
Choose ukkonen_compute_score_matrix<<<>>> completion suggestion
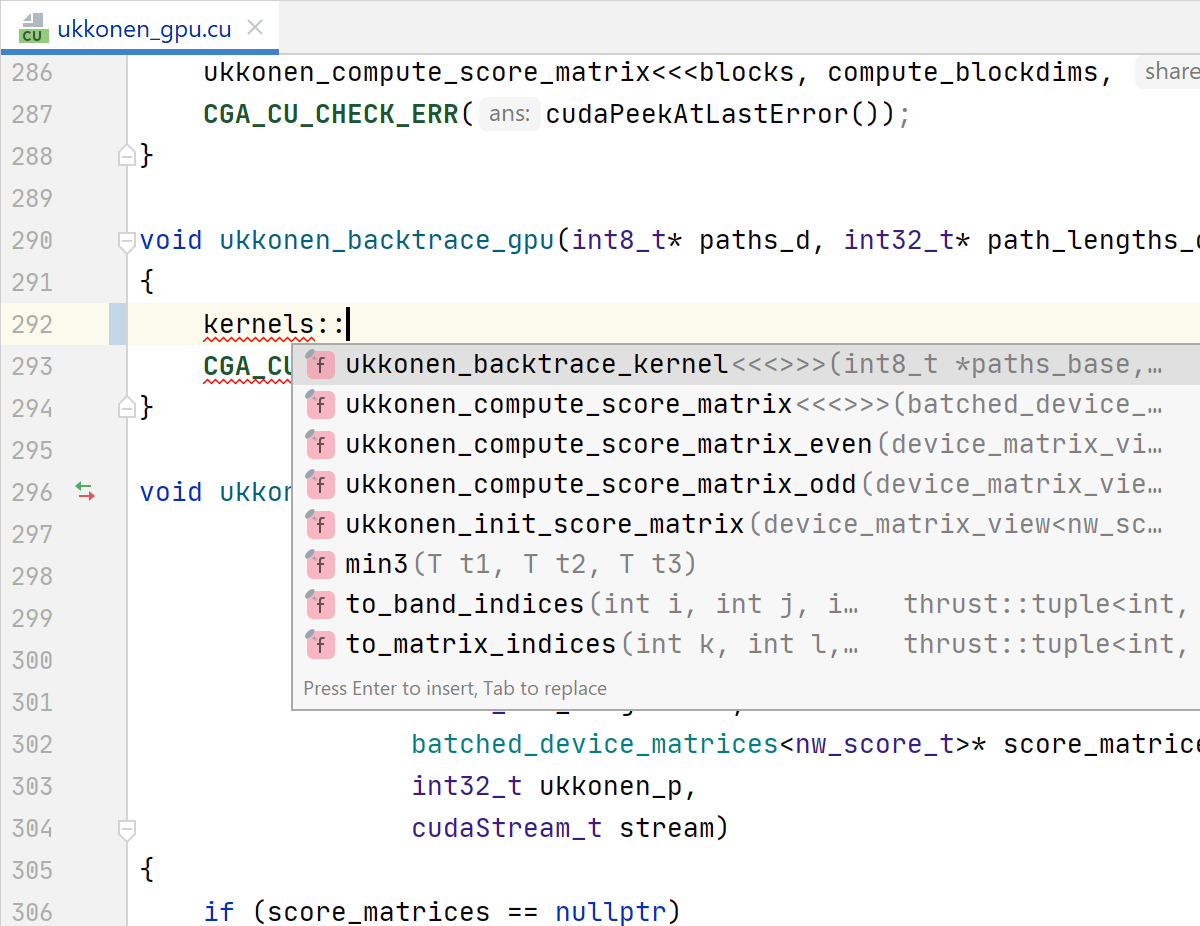(x=746, y=405)
